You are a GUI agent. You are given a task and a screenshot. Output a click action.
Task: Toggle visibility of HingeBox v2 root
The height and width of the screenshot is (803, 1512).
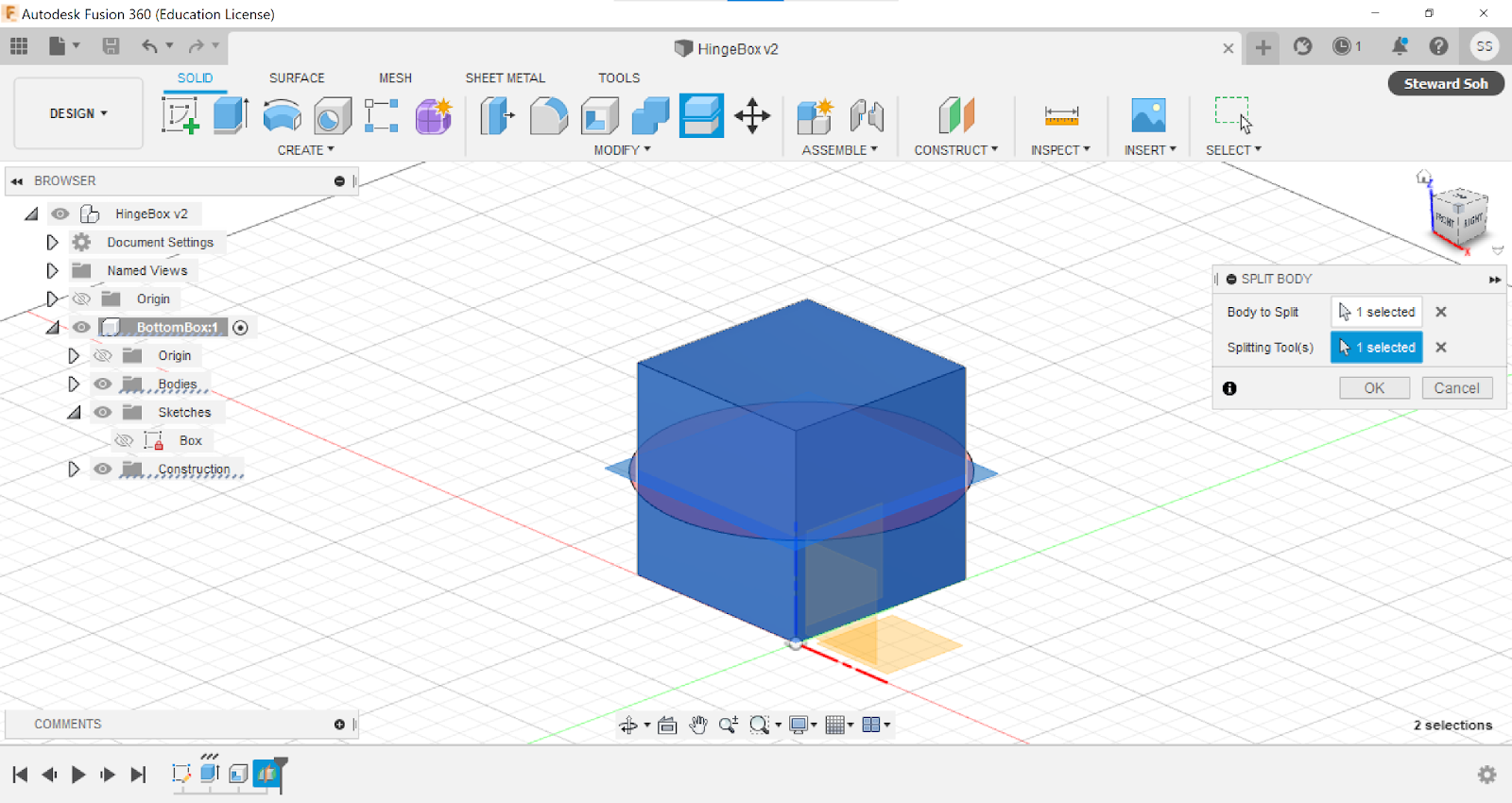tap(60, 214)
